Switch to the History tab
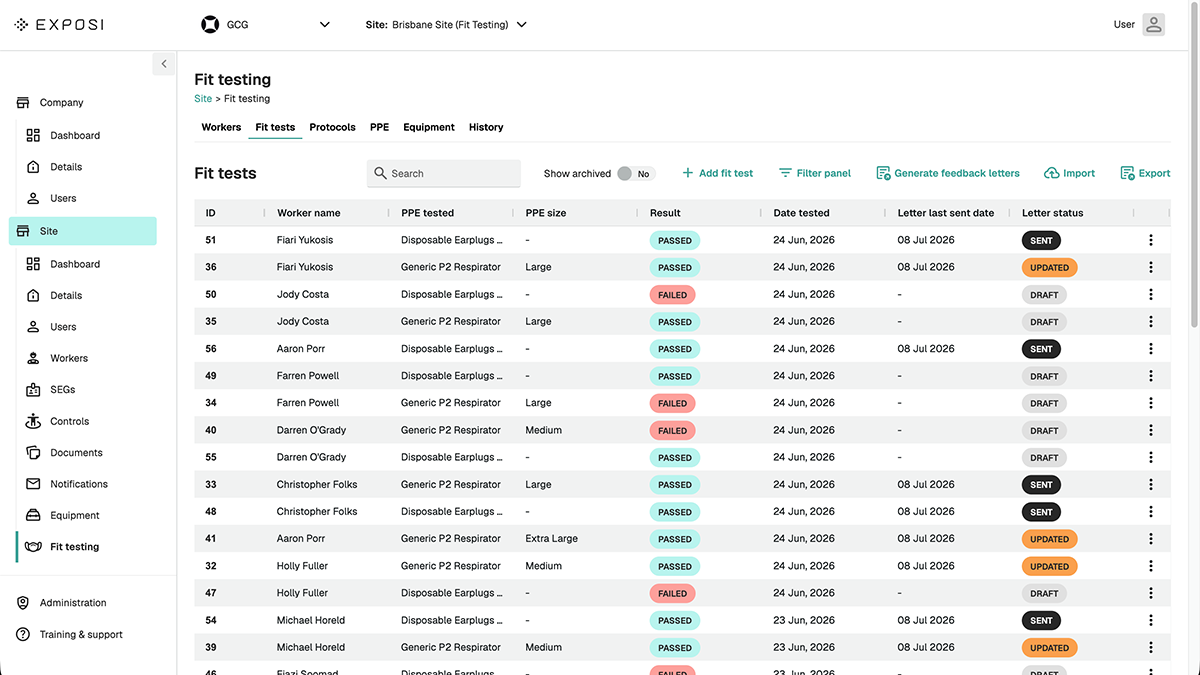This screenshot has height=675, width=1200. pyautogui.click(x=486, y=127)
